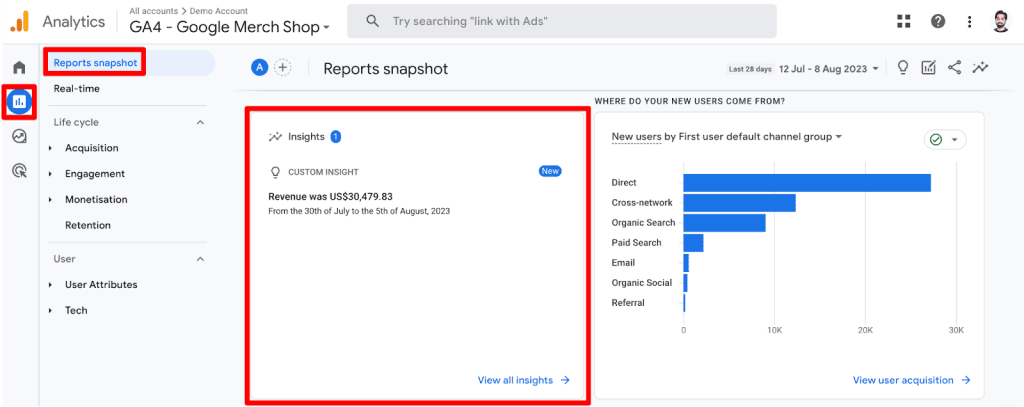Click the Google Analytics logo

pos(20,22)
